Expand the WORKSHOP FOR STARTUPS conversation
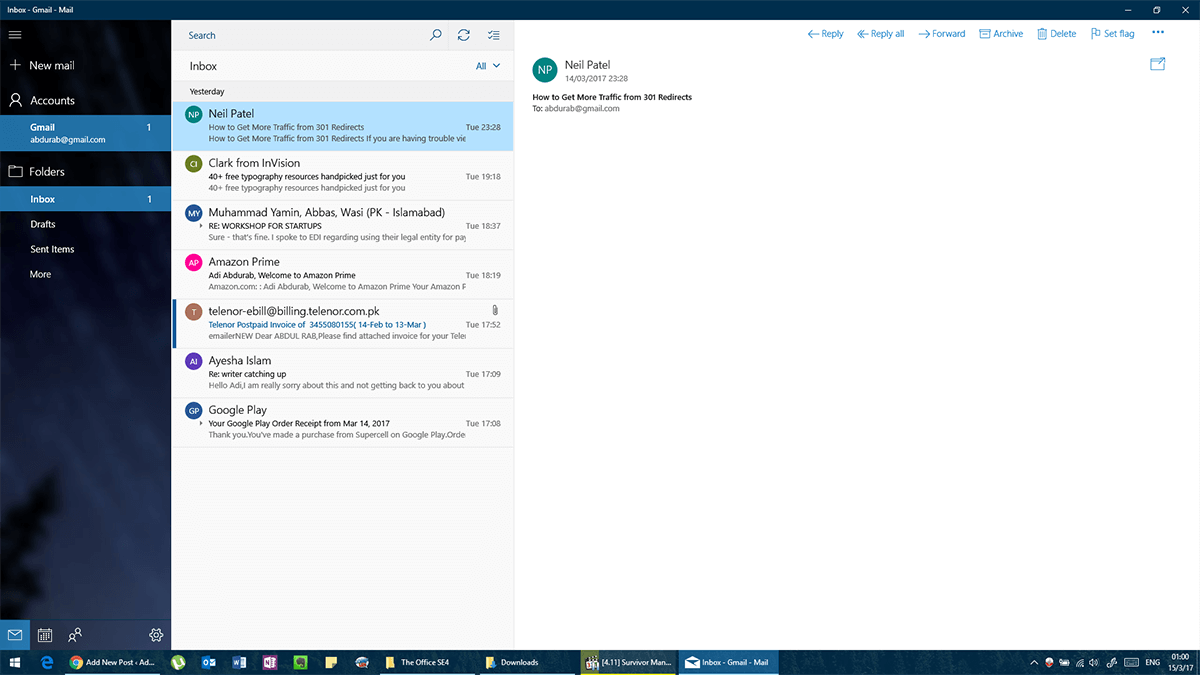Image resolution: width=1200 pixels, height=675 pixels. coord(201,226)
